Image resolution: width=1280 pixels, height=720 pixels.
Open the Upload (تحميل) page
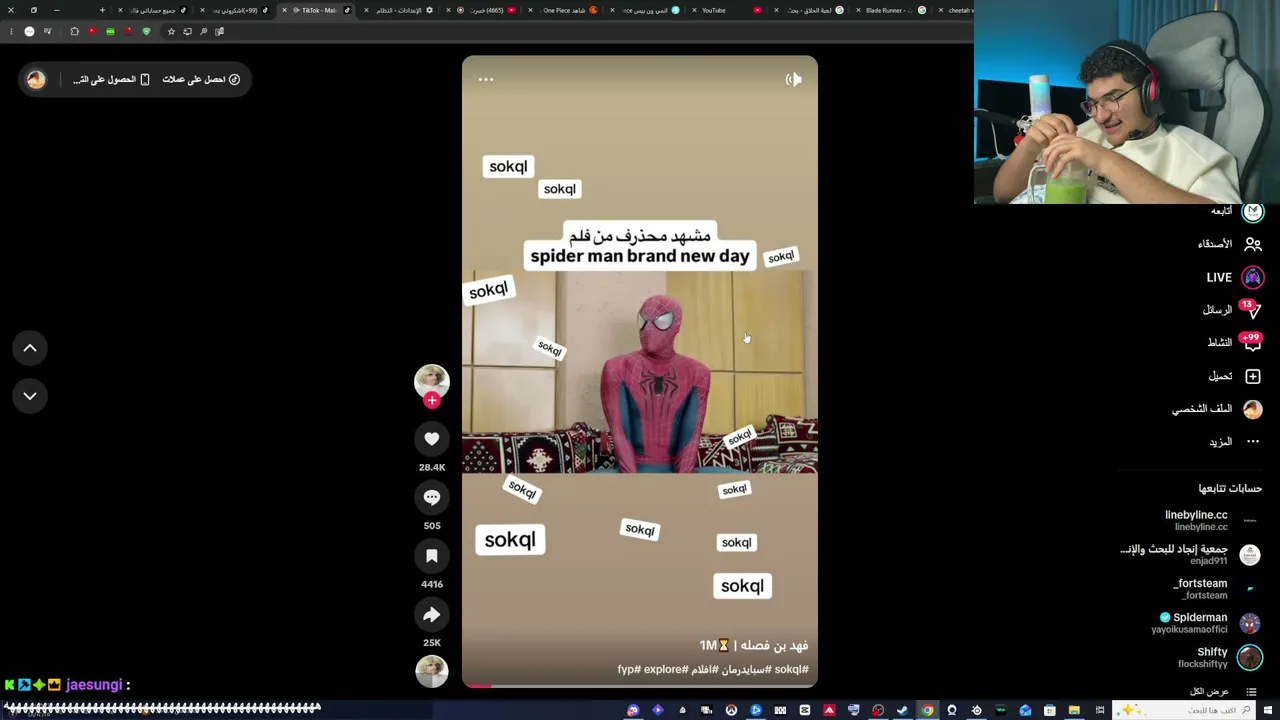[1235, 376]
